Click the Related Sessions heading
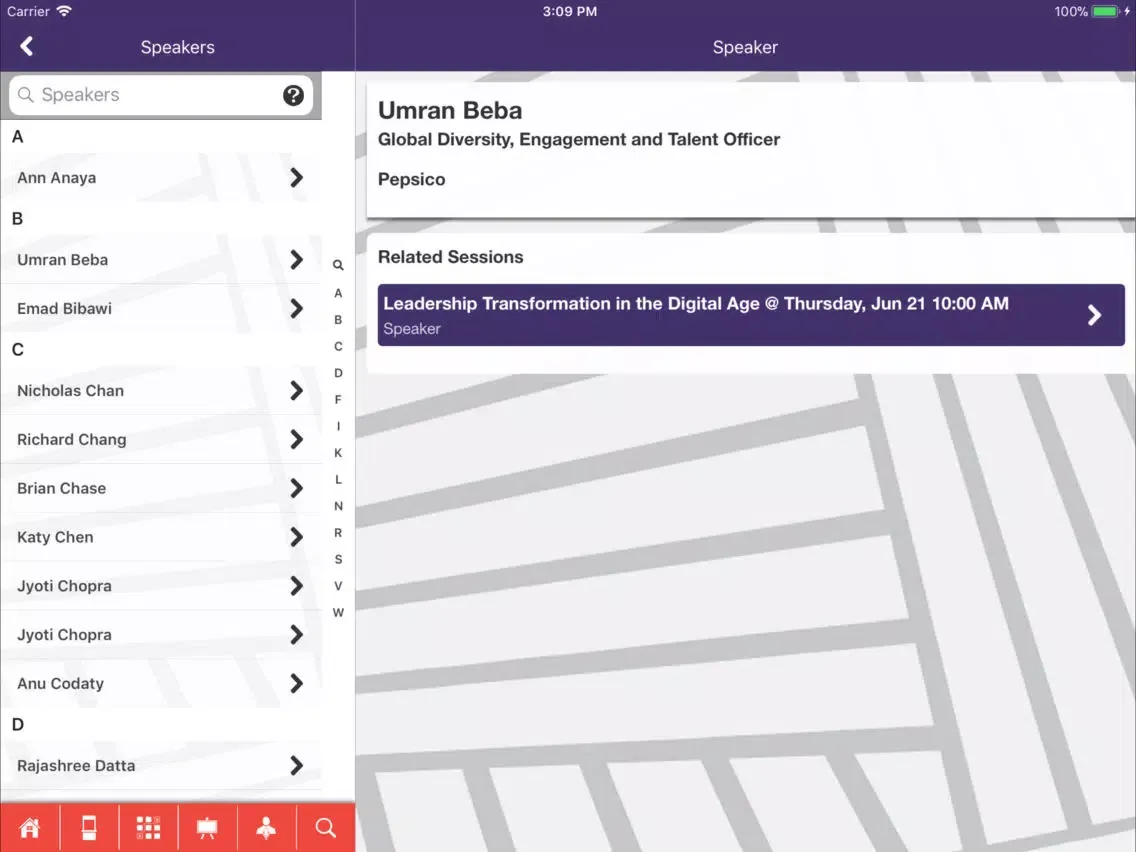Image resolution: width=1136 pixels, height=852 pixels. (x=450, y=257)
